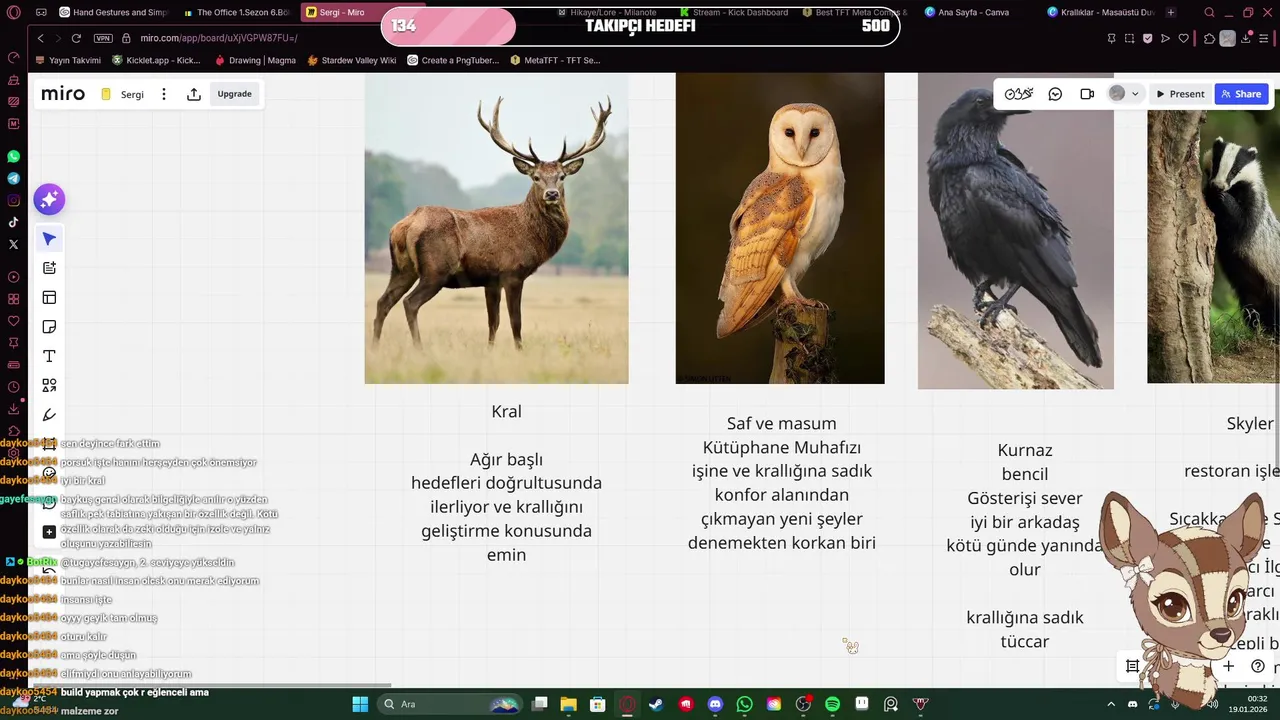
Task: Switch to The Office 1.Sezon tab
Action: pyautogui.click(x=238, y=12)
